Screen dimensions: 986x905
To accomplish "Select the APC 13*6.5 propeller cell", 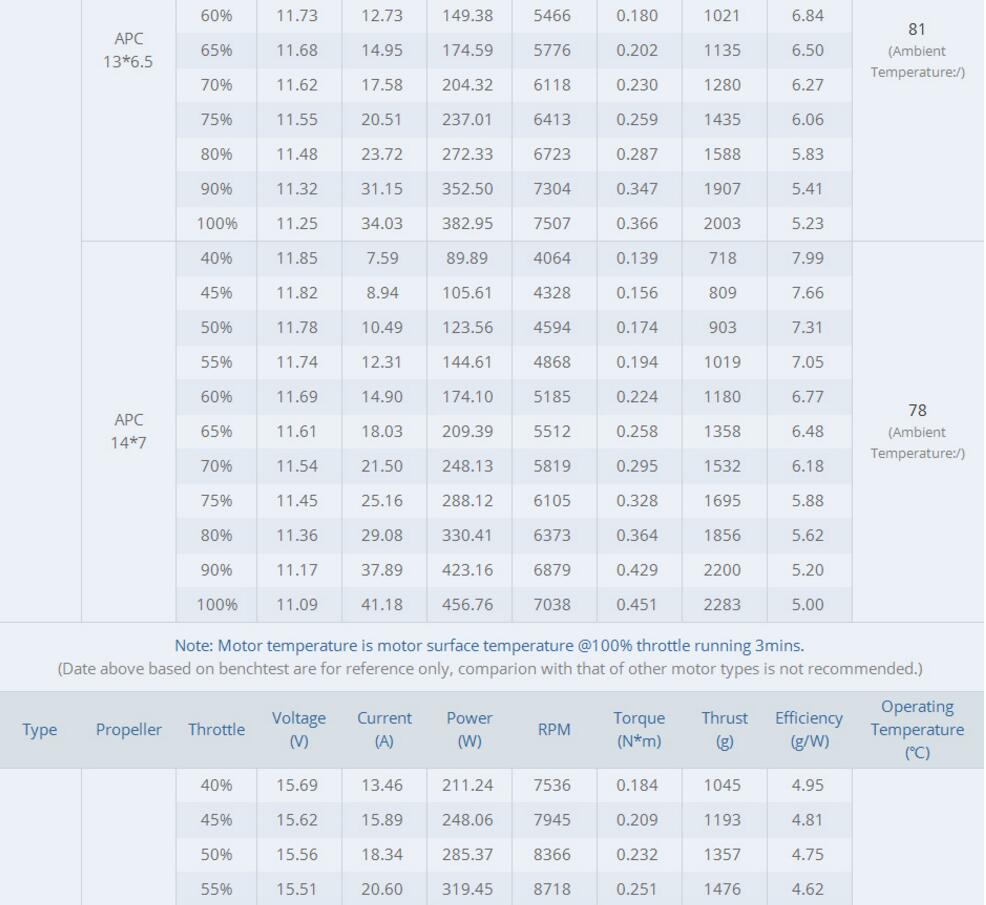I will [129, 50].
